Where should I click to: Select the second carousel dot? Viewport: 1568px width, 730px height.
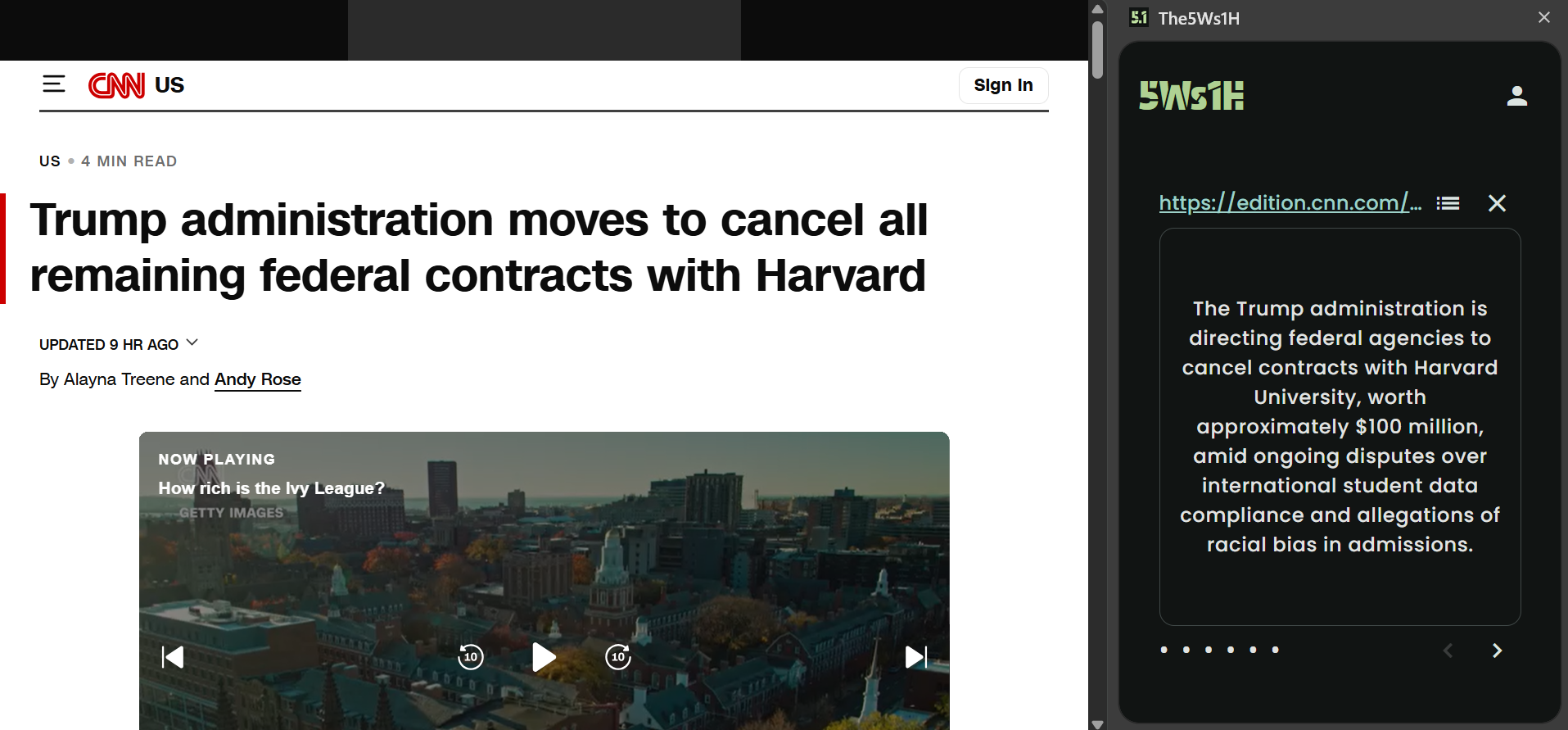1186,650
